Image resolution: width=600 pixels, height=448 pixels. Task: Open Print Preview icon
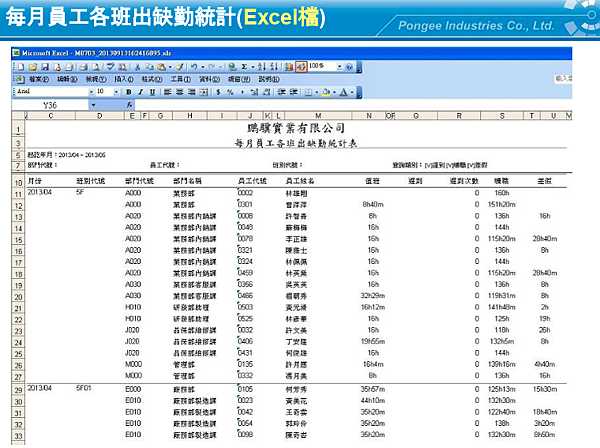pos(96,67)
